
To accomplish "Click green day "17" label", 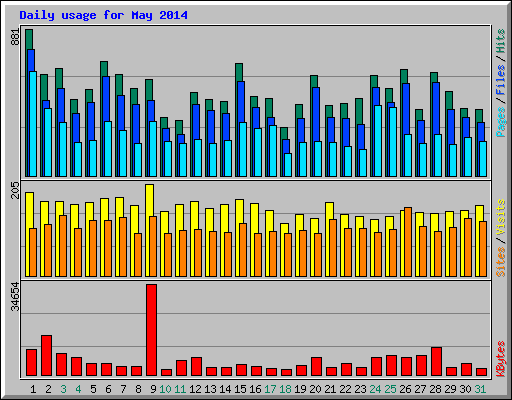I will tap(270, 389).
